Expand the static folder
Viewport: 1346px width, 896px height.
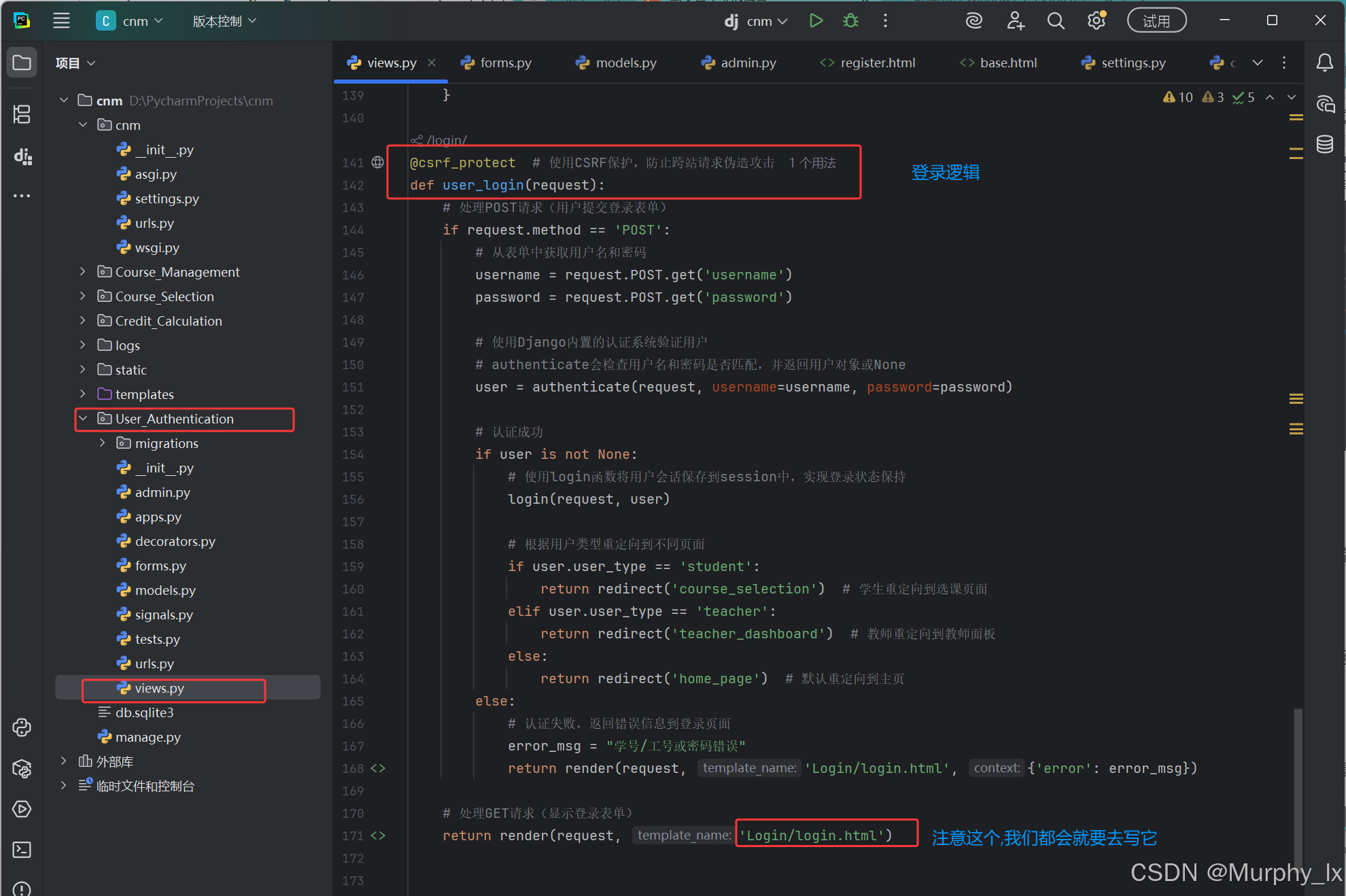pos(83,369)
